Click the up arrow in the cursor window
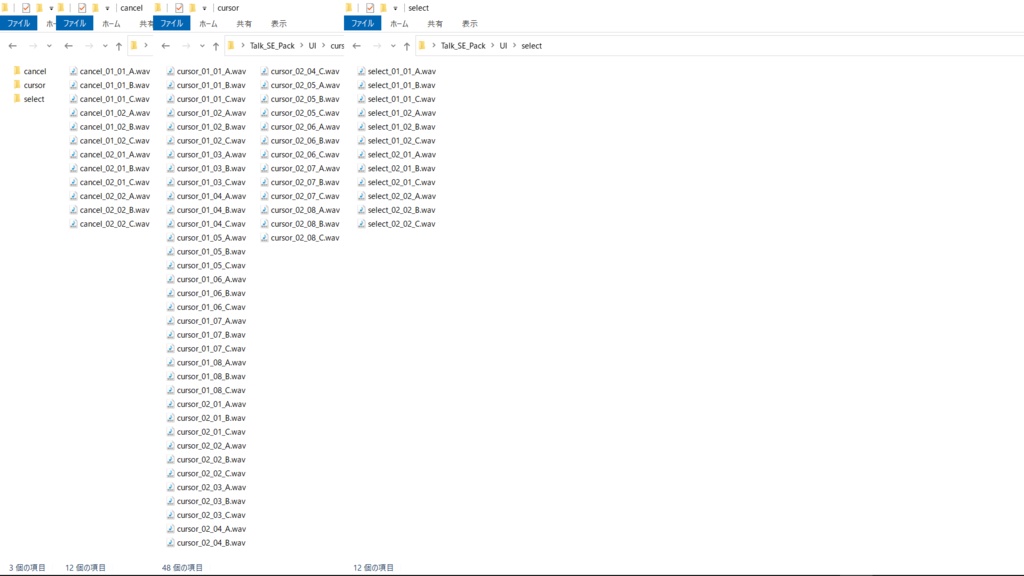 coord(216,46)
